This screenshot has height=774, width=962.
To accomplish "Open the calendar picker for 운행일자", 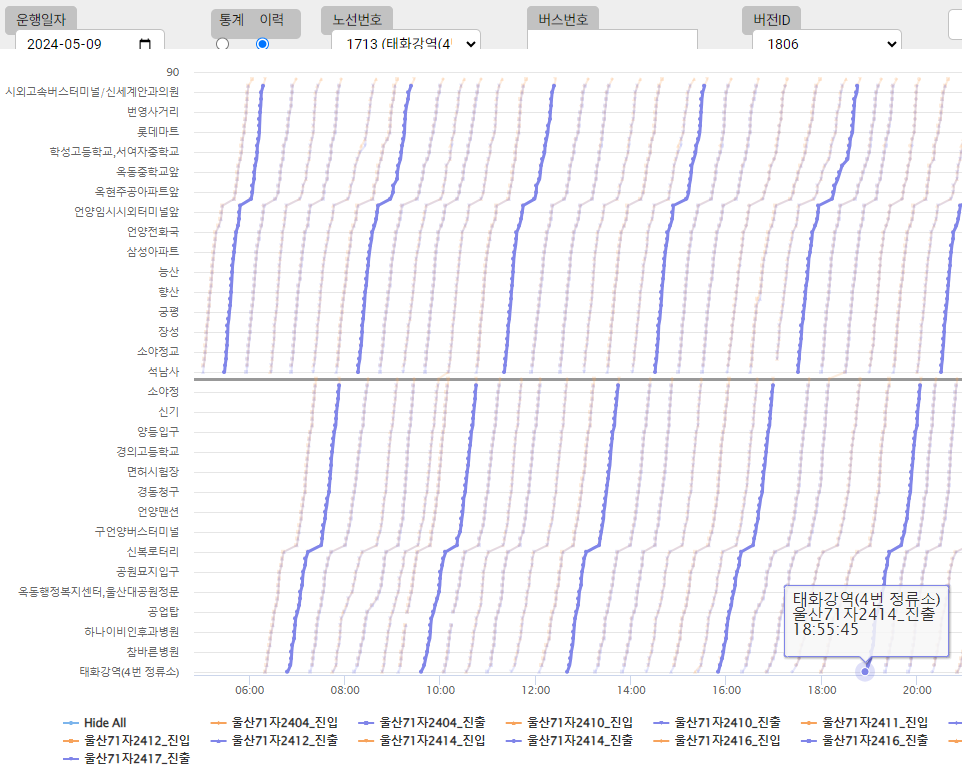I will [x=145, y=44].
